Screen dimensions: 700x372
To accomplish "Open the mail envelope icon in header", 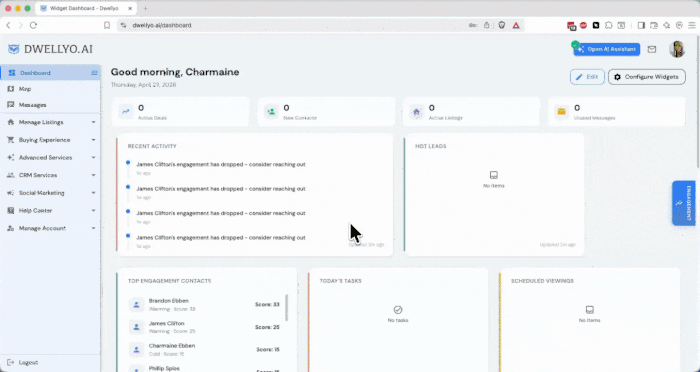I will click(652, 49).
